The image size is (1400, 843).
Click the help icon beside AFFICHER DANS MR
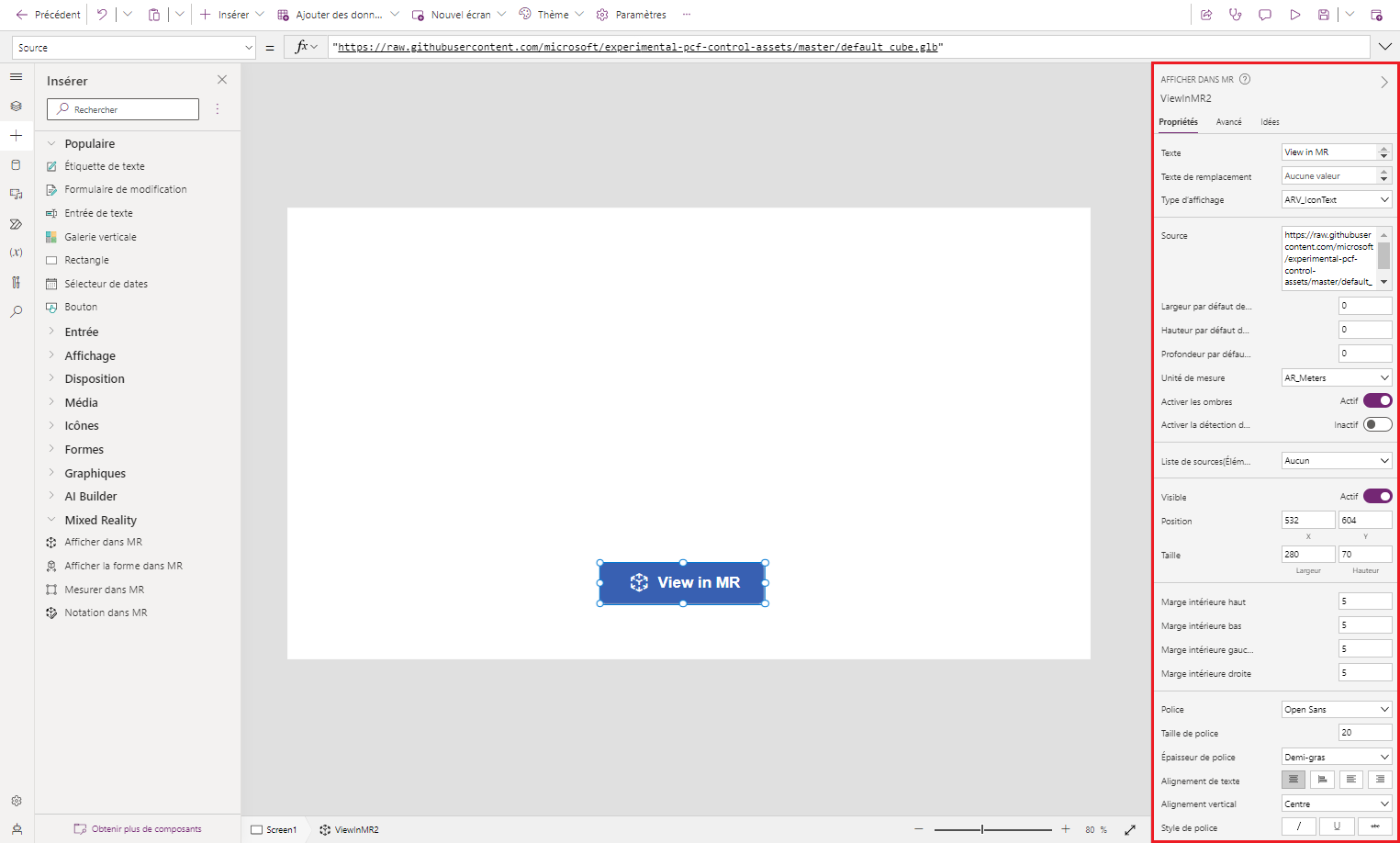[1245, 79]
